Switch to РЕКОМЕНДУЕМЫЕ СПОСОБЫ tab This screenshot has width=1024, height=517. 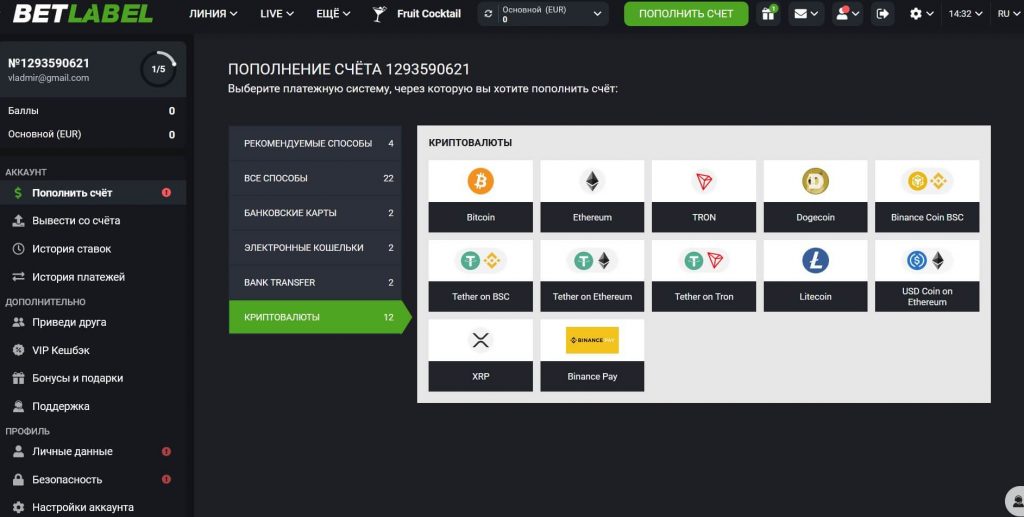[315, 143]
